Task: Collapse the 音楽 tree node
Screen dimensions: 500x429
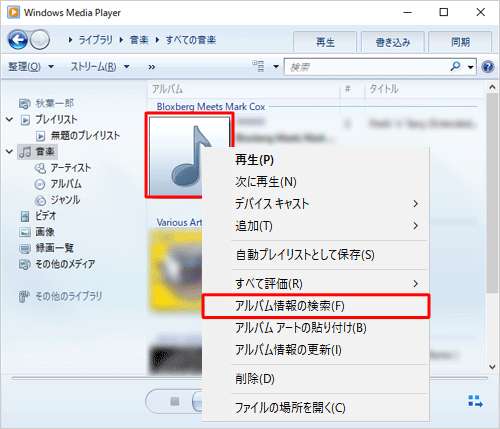Action: tap(10, 152)
